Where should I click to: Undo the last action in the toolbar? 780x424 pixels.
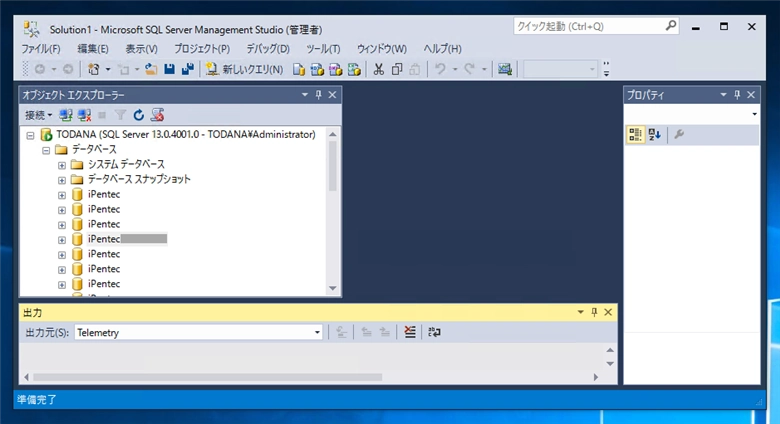pos(440,69)
